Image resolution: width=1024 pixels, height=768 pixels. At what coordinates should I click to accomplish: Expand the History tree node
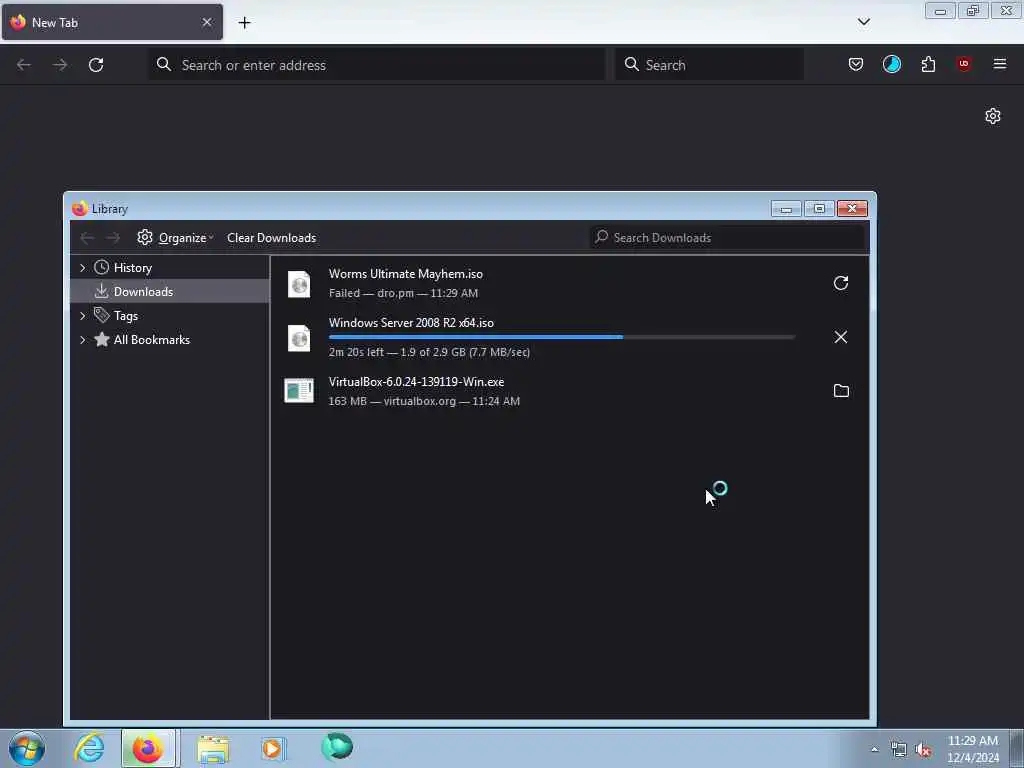pos(82,268)
